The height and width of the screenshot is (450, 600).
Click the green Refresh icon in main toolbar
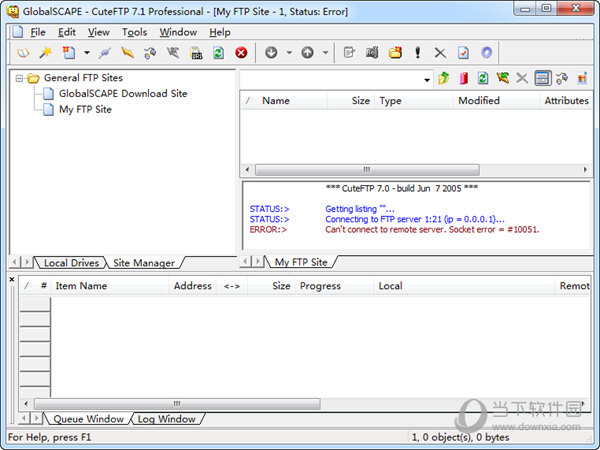pos(218,52)
